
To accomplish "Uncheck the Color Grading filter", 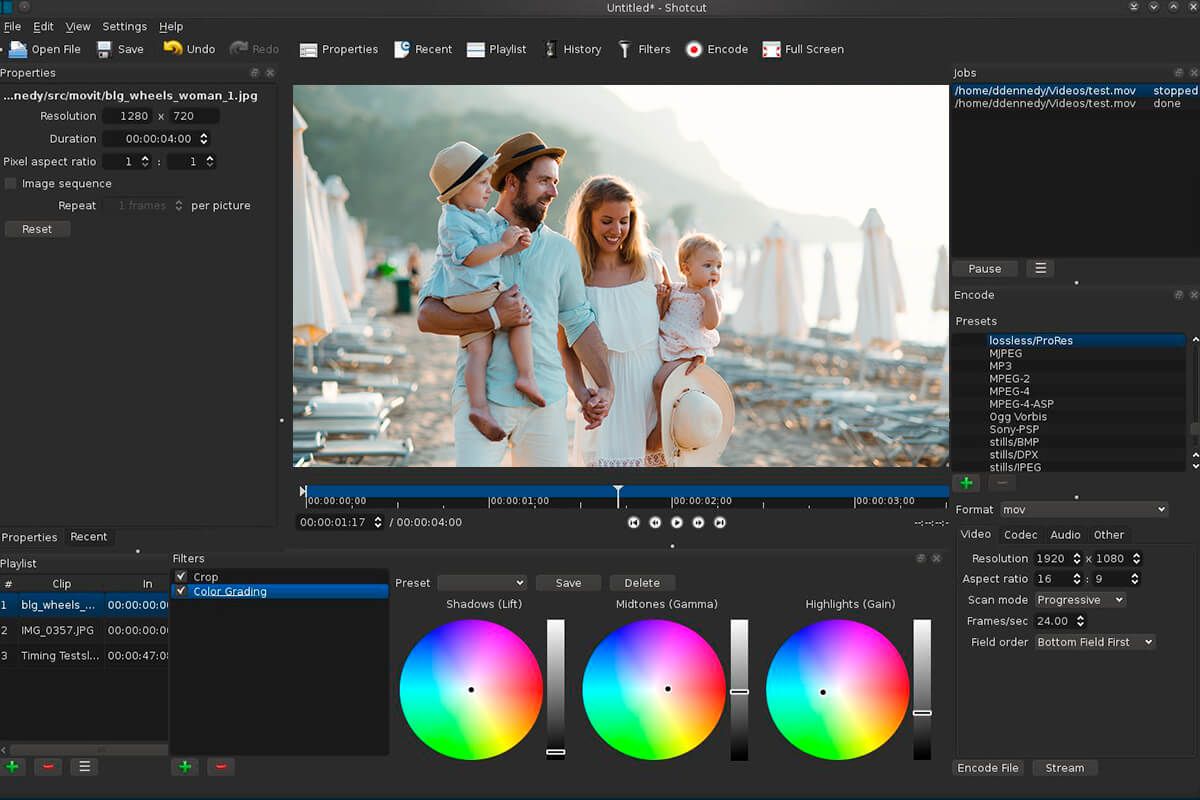I will (181, 591).
